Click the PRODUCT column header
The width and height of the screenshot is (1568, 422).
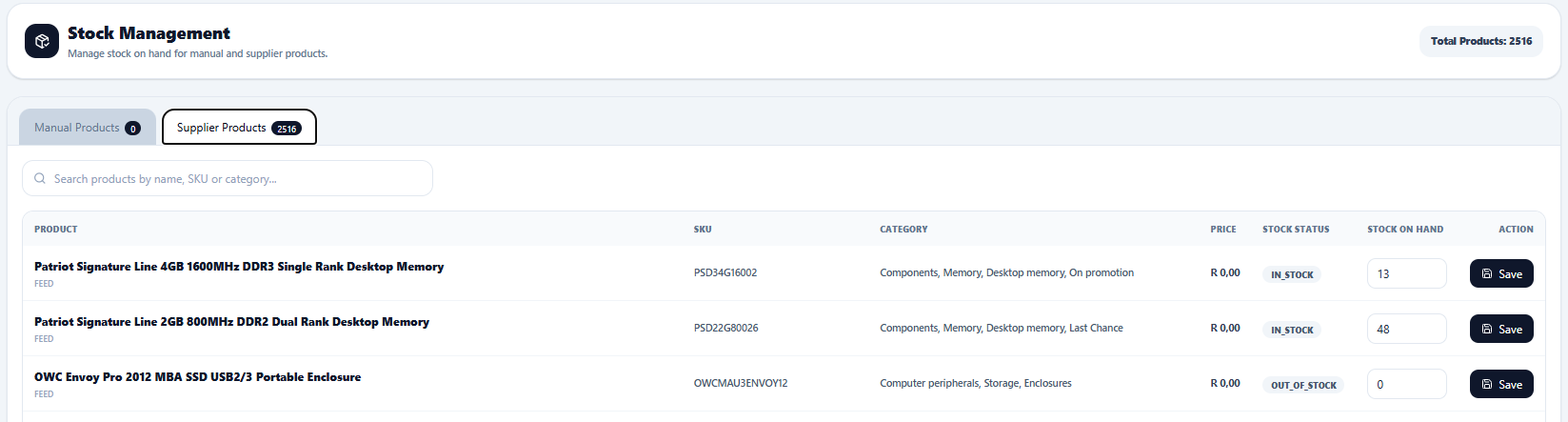(56, 230)
